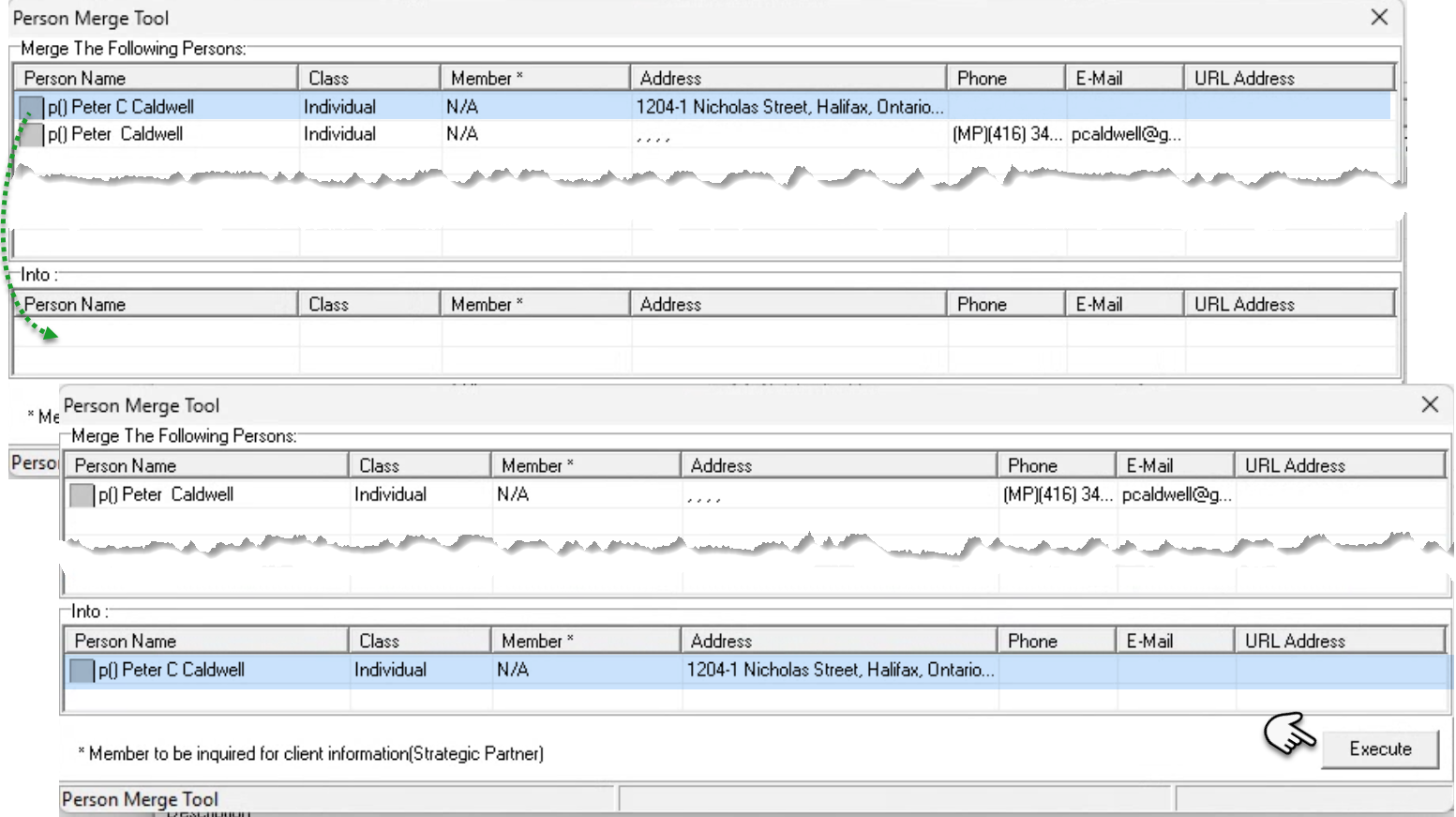1456x817 pixels.
Task: Click Class column header in top window merge list
Action: tap(368, 78)
